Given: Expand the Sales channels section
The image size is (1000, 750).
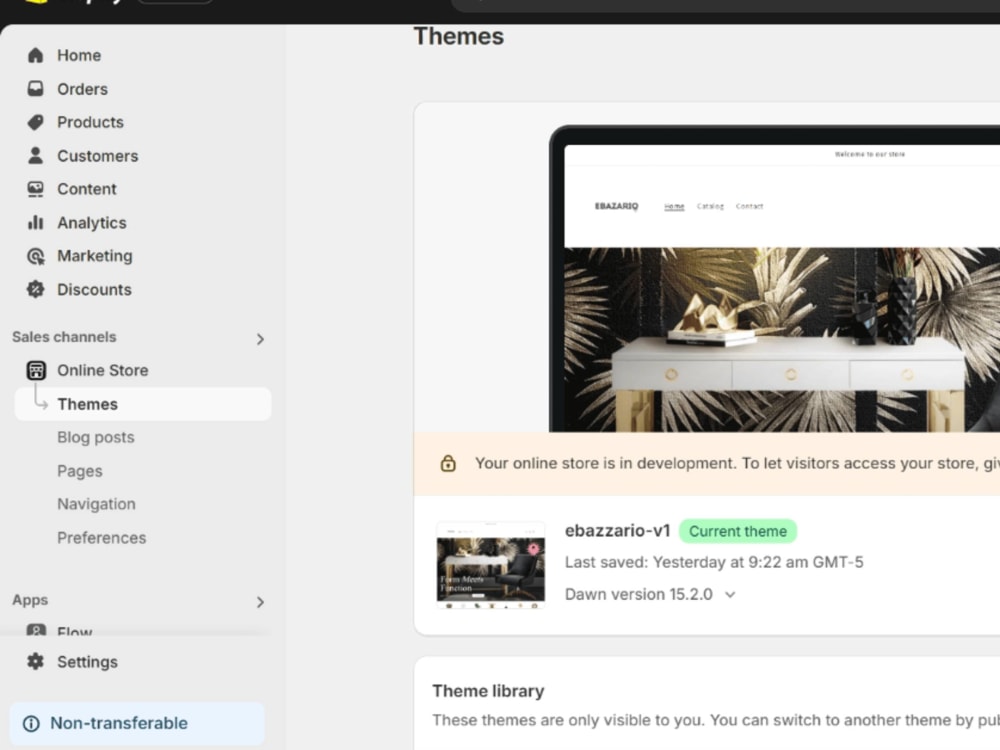Looking at the screenshot, I should coord(260,339).
